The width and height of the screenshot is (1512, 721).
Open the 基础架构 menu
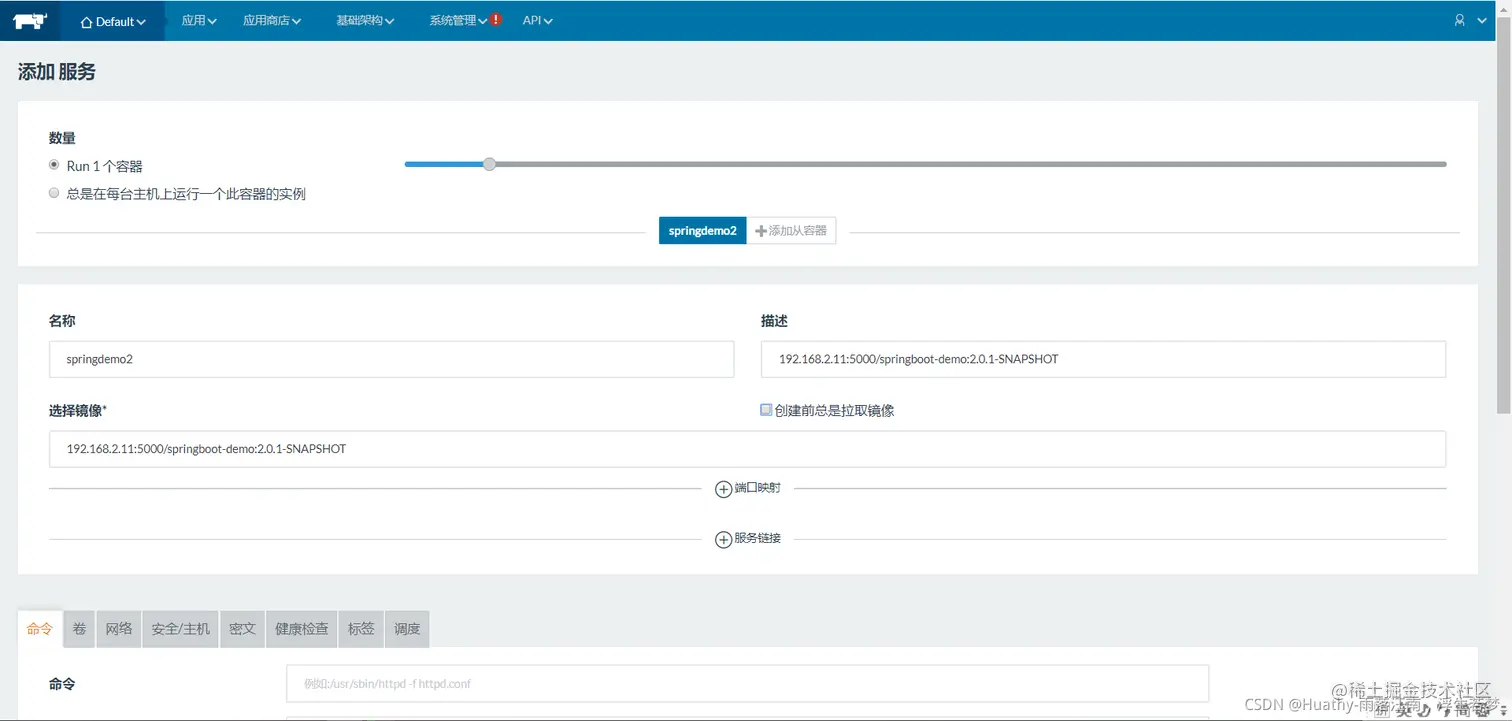[x=365, y=20]
